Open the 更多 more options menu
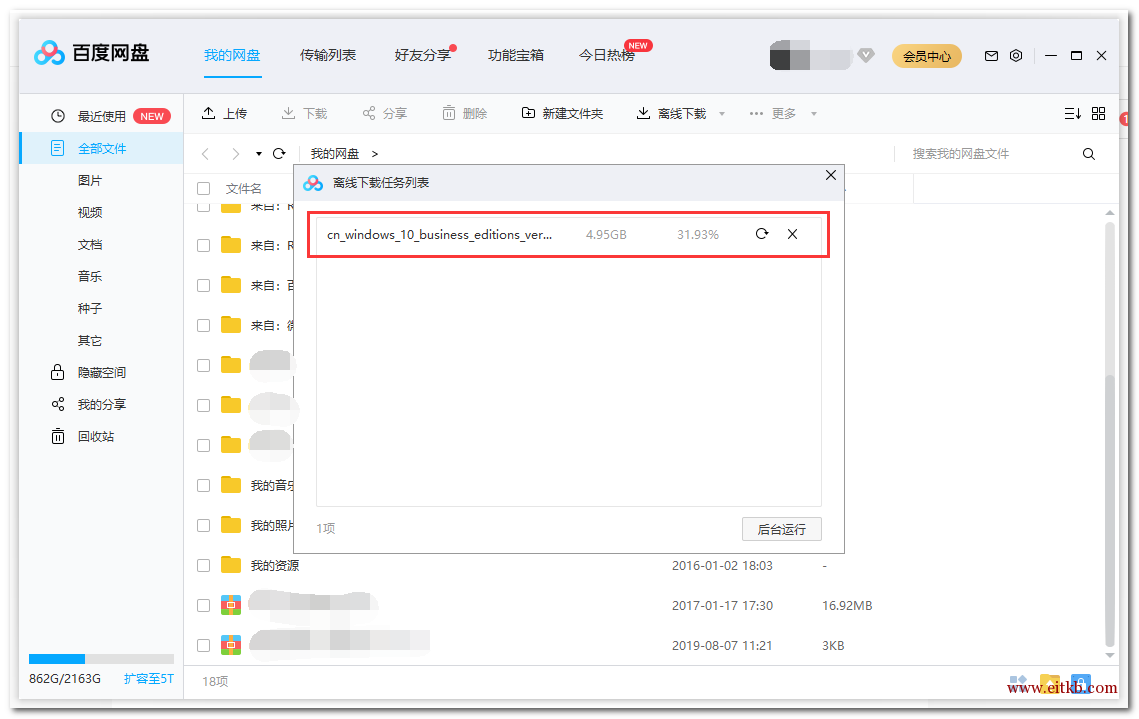The height and width of the screenshot is (719, 1139). [773, 113]
